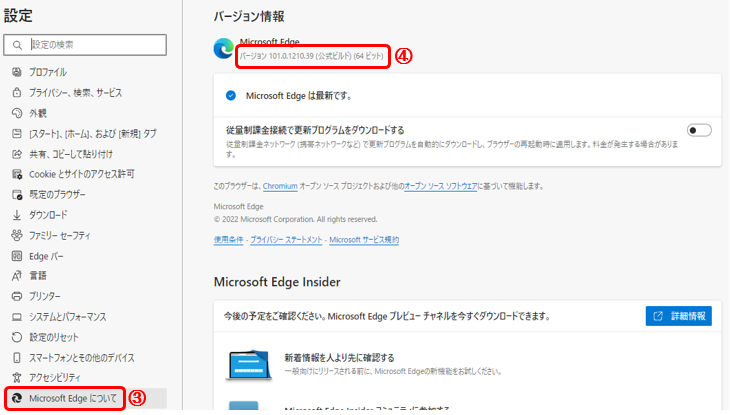Open the Chromium link
Viewport: 730px width, 415px height.
[280, 186]
